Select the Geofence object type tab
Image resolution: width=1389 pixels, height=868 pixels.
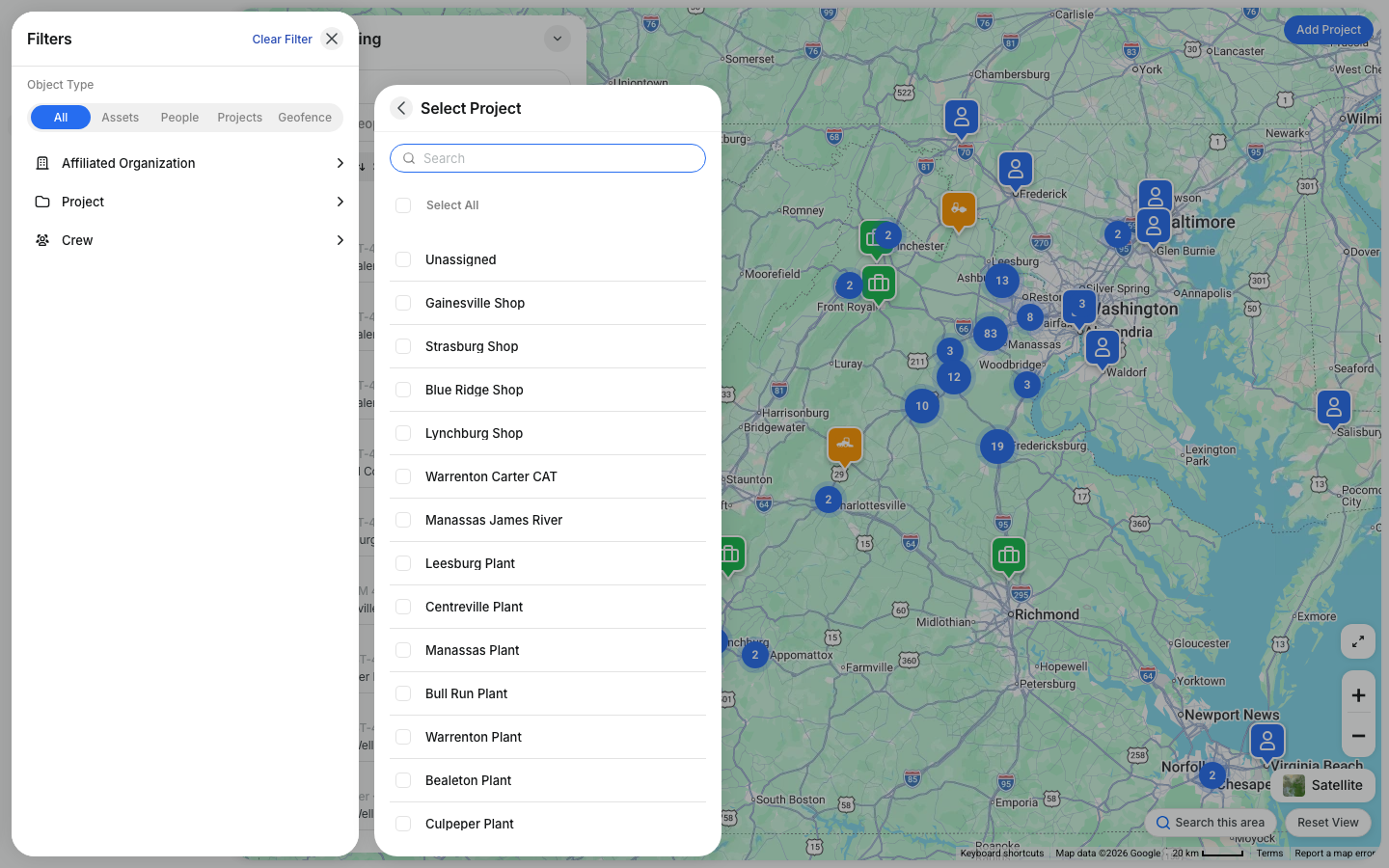coord(305,118)
